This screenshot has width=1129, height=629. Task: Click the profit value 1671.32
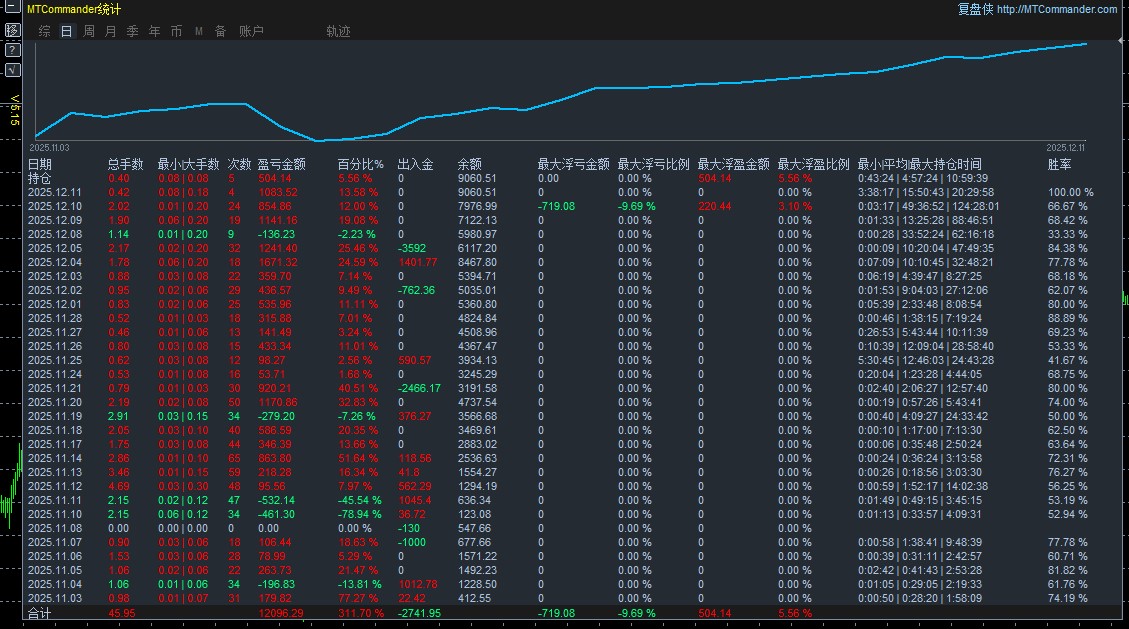pyautogui.click(x=278, y=262)
